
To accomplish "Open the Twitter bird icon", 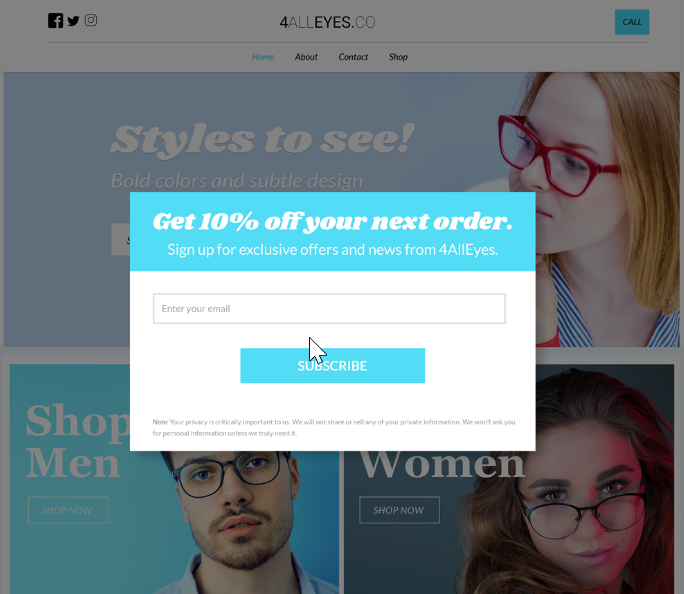I will (73, 20).
